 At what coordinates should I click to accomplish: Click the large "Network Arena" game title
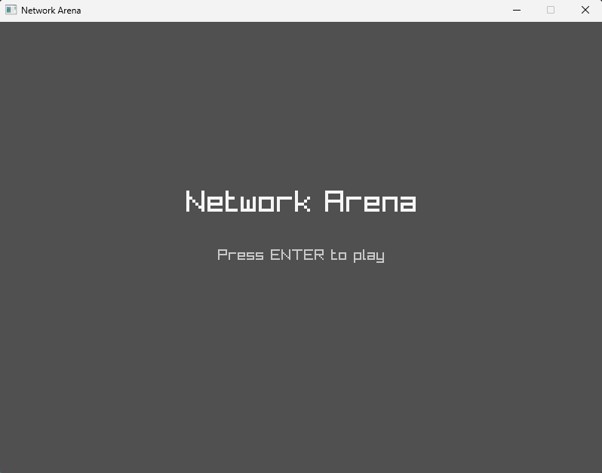(x=301, y=201)
